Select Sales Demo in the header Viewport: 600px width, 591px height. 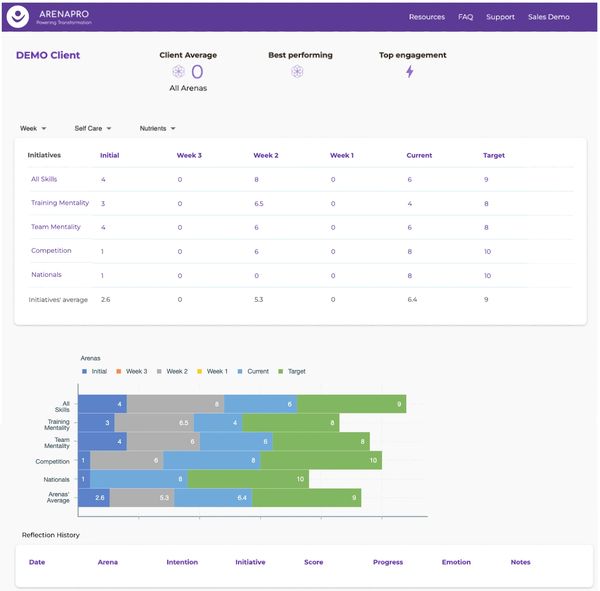pyautogui.click(x=549, y=17)
